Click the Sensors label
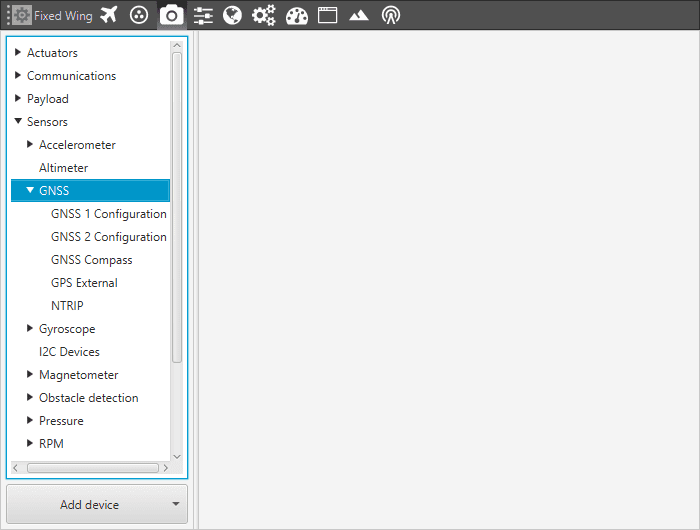Viewport: 700px width, 530px height. pyautogui.click(x=47, y=122)
